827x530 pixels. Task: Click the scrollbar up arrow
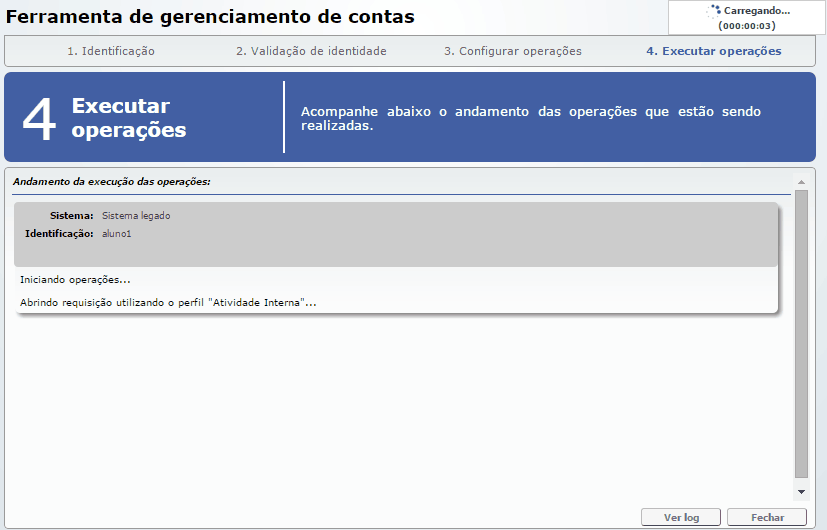[800, 181]
